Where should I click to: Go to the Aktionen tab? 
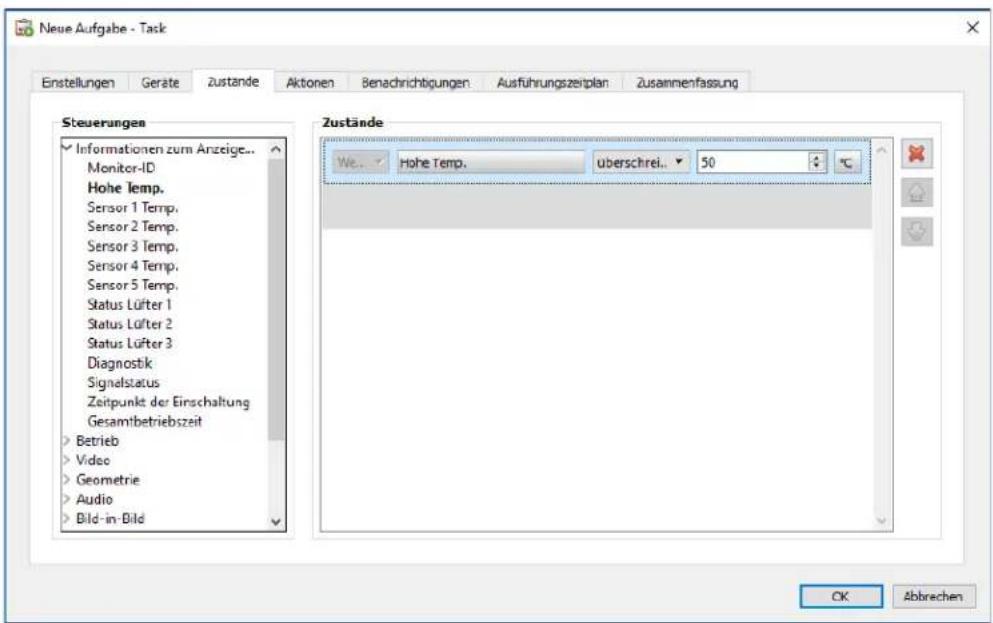[x=310, y=82]
